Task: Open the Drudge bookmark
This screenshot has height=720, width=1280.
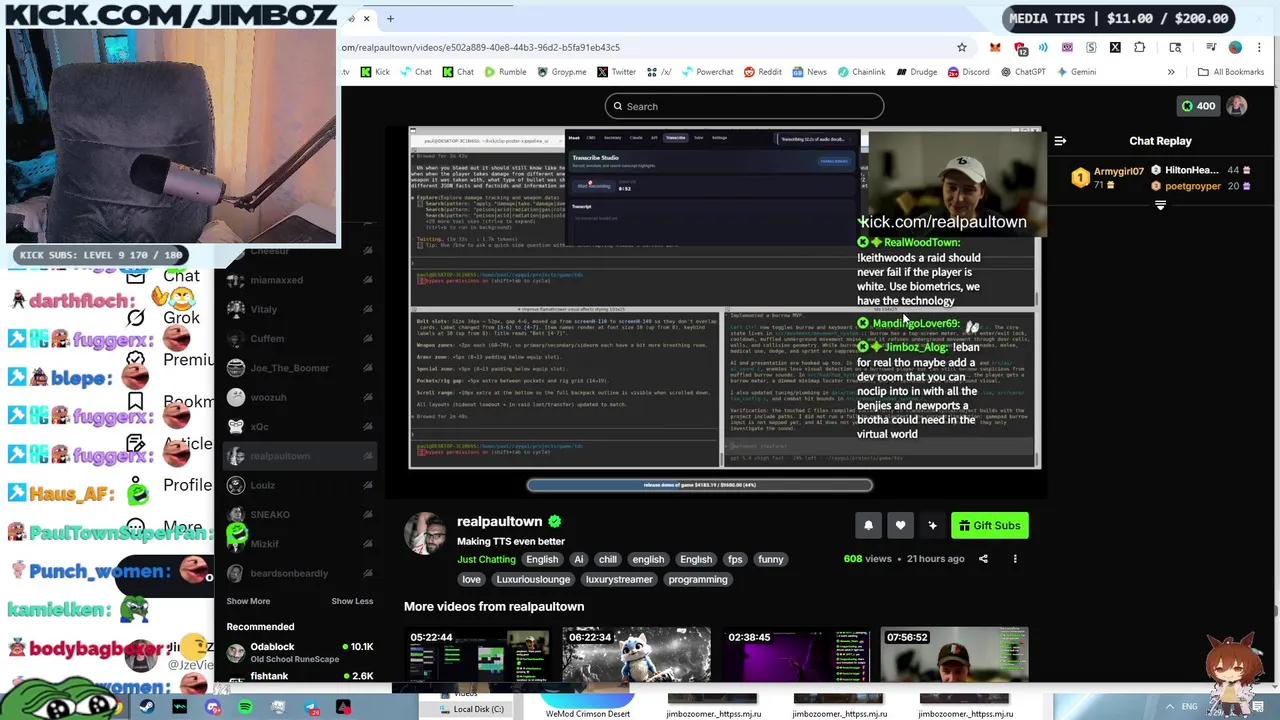Action: (916, 72)
